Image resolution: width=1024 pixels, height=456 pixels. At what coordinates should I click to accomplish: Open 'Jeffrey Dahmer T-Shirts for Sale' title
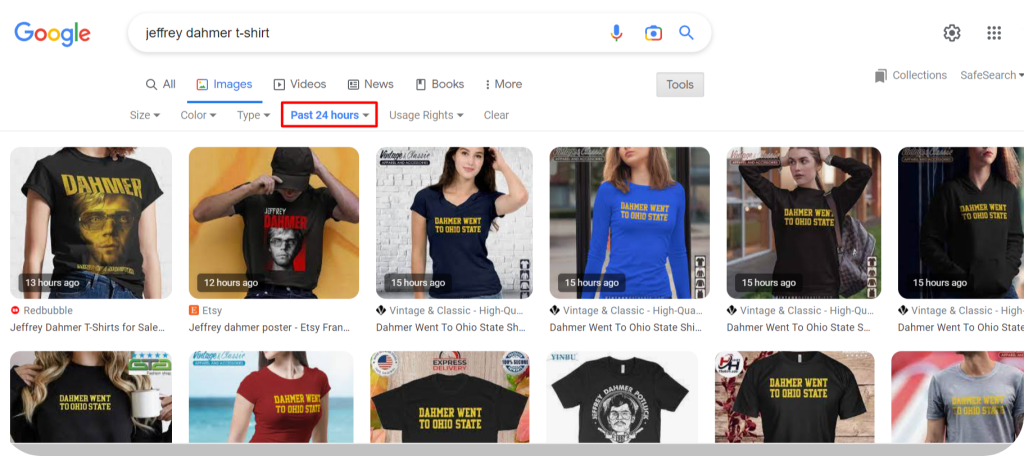[x=88, y=327]
